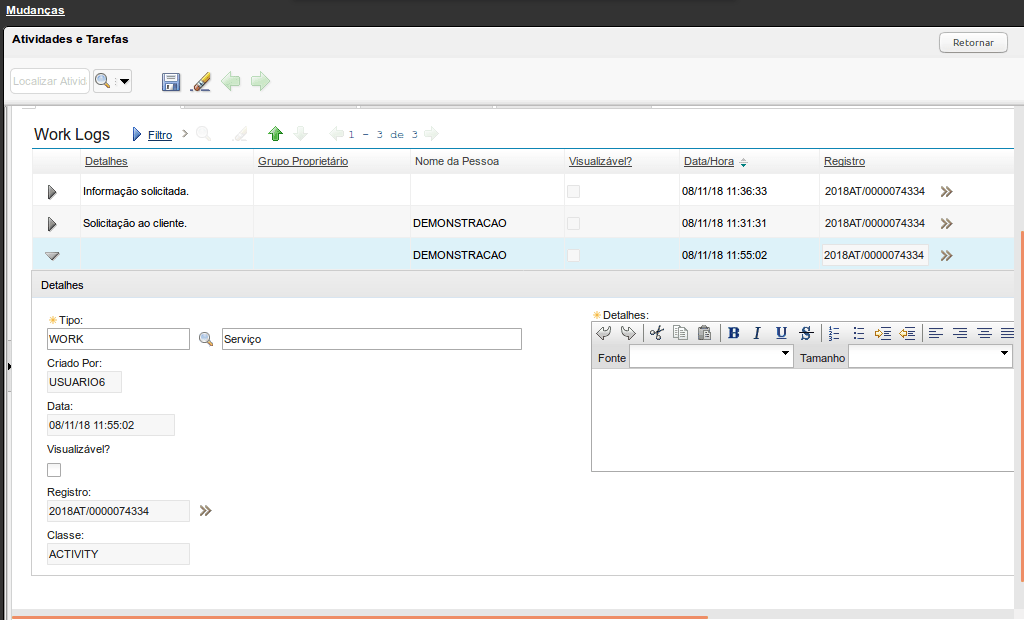Select the 'DEMONSTRACAO' name in the 11:31:31 row
Viewport: 1024px width, 620px height.
460,223
